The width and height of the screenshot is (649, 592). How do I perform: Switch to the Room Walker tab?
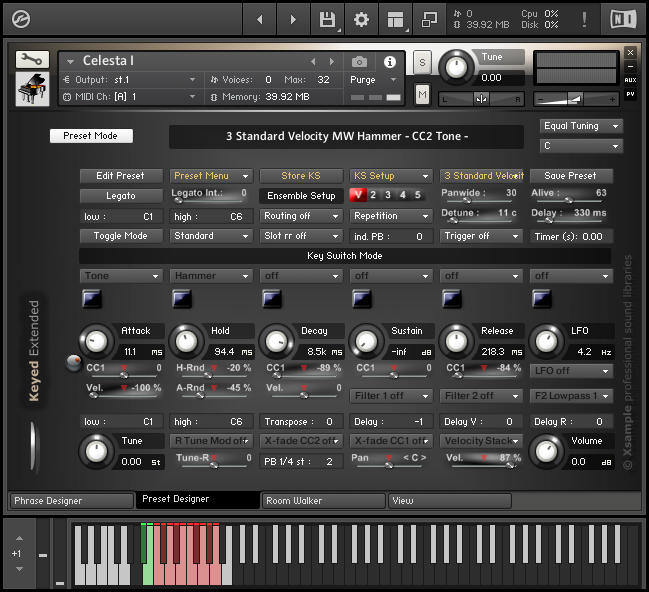tap(323, 501)
